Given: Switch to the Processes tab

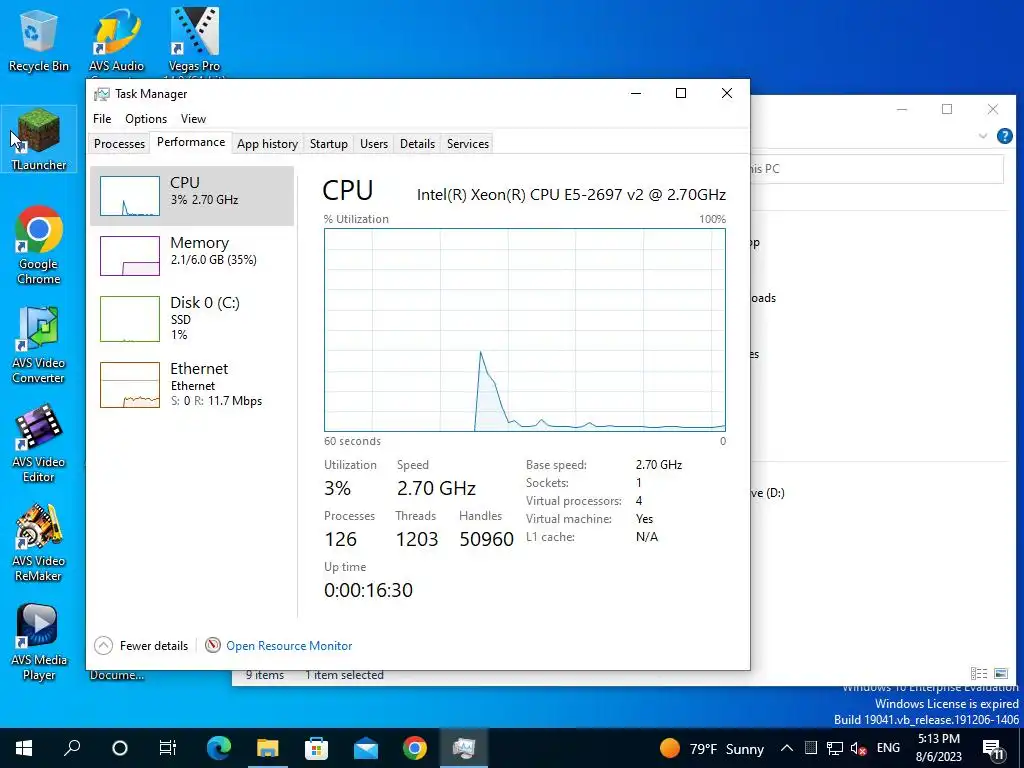Looking at the screenshot, I should (119, 144).
